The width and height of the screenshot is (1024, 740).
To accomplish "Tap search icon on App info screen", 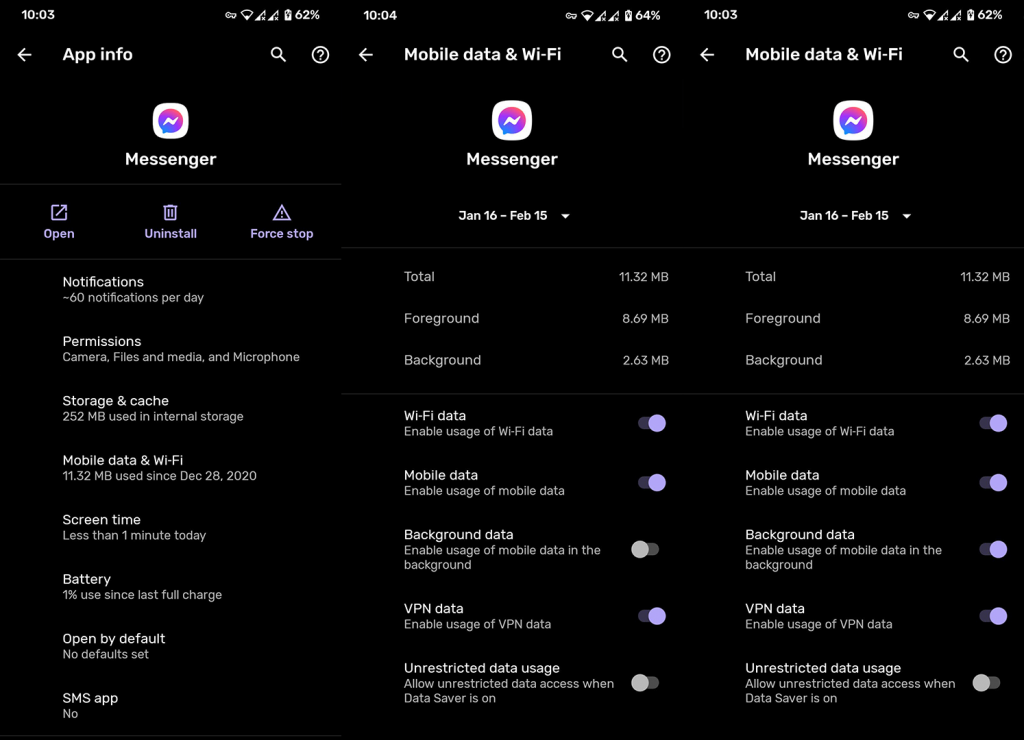I will (x=278, y=55).
